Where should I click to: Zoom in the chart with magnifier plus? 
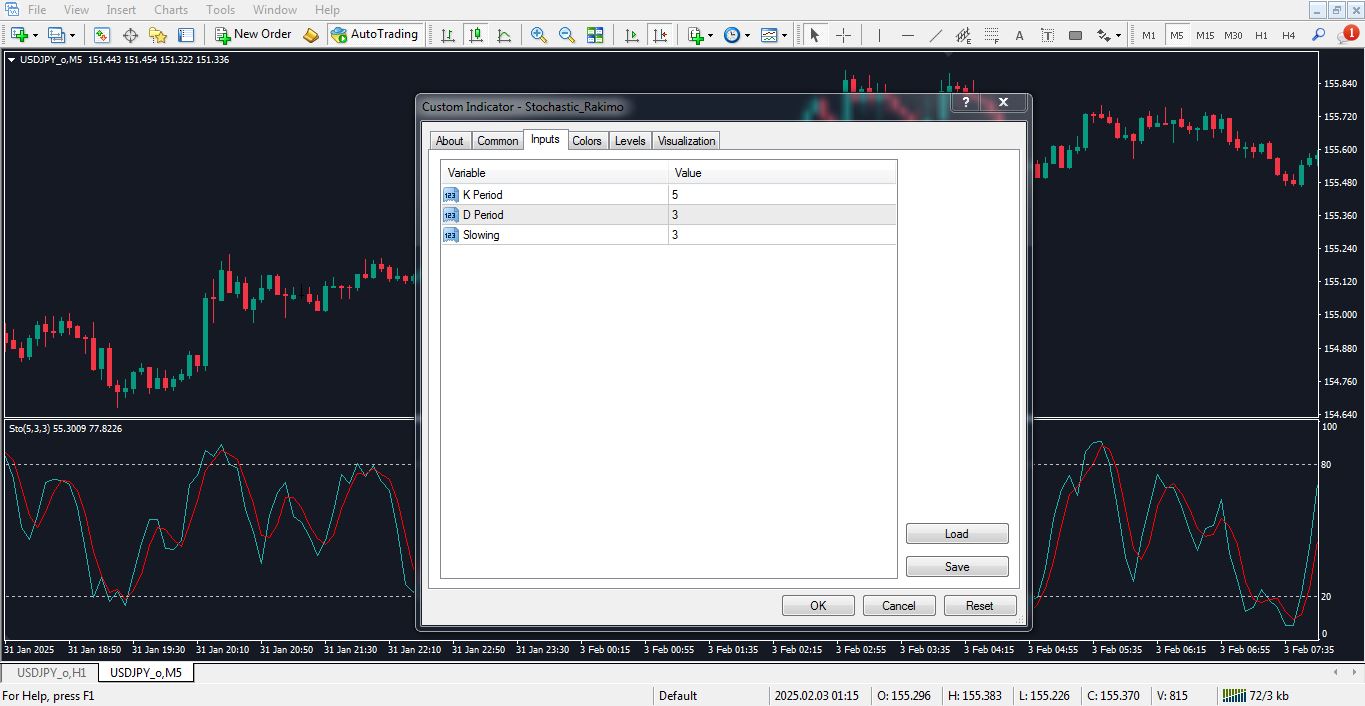click(539, 35)
